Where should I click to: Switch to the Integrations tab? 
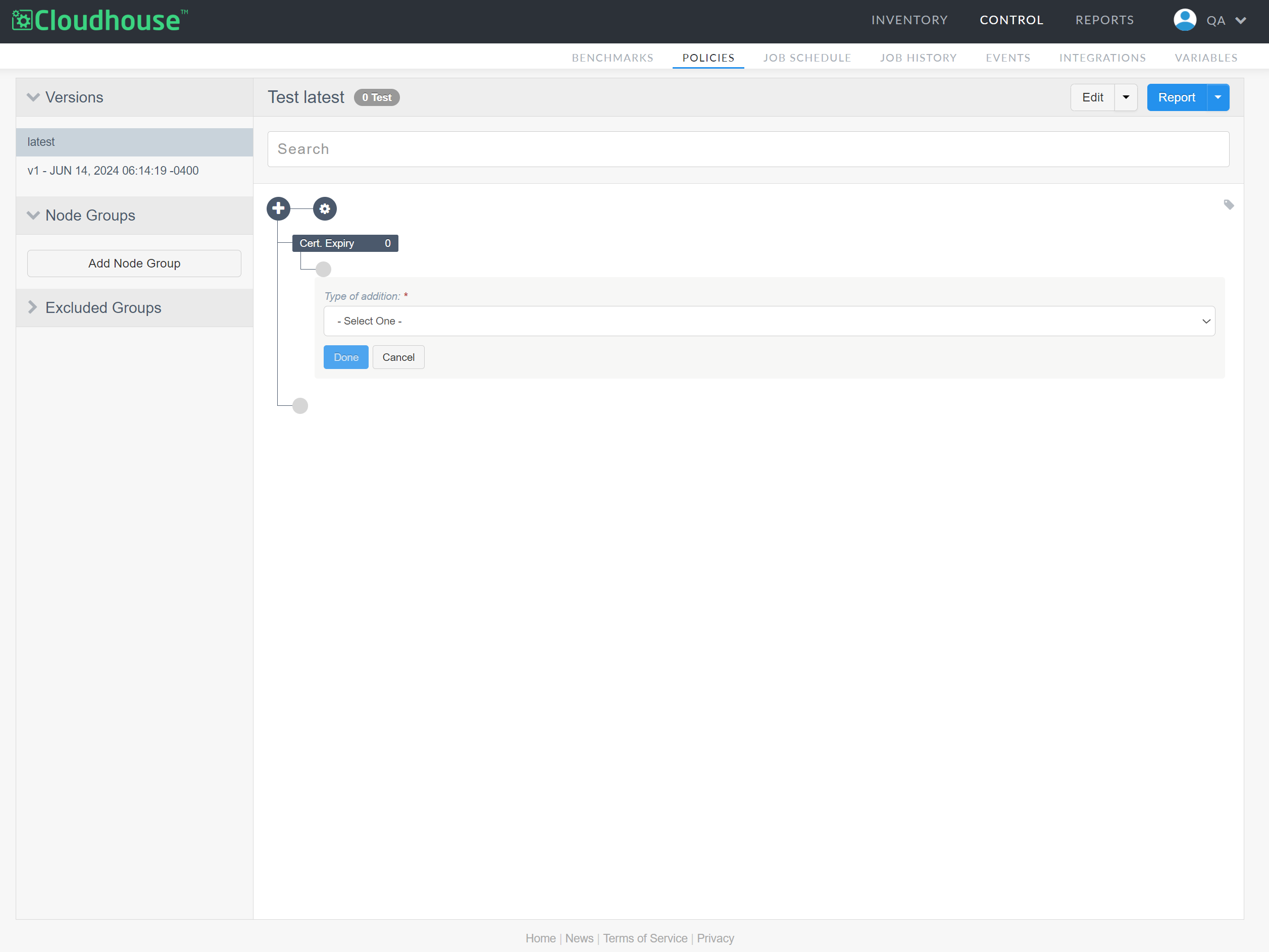click(x=1102, y=58)
